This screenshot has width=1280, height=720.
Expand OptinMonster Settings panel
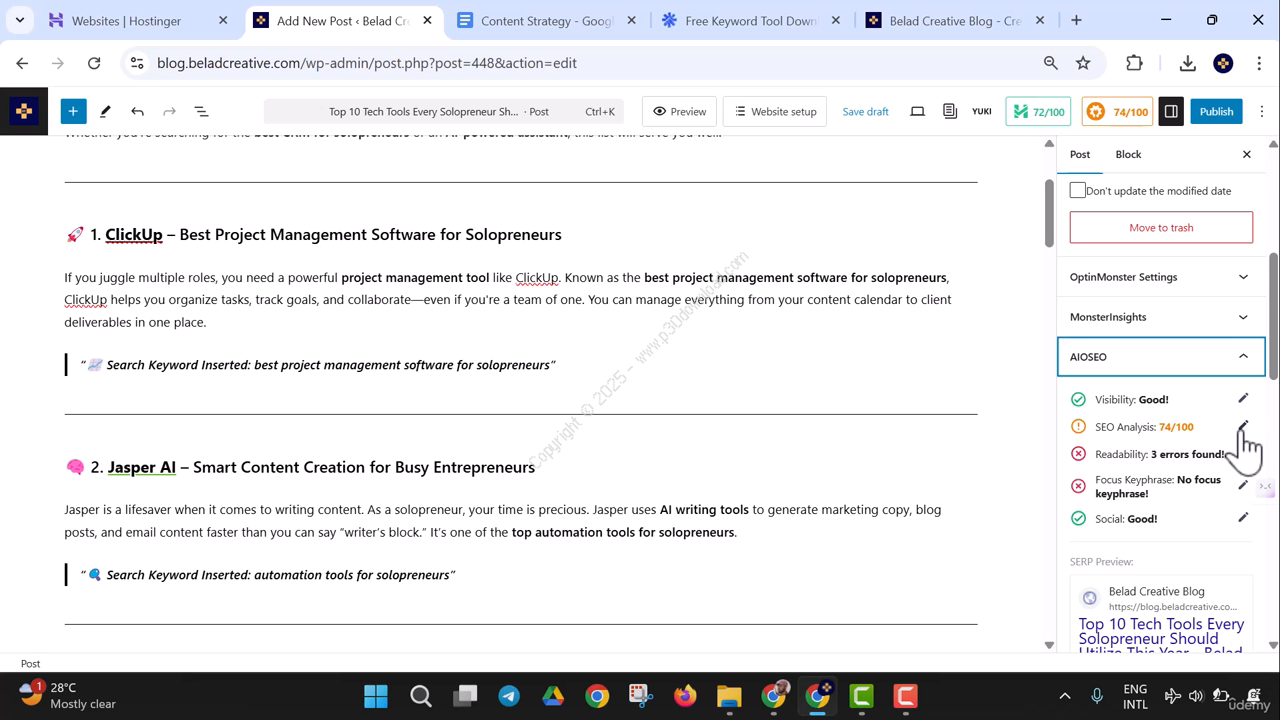coord(1160,277)
